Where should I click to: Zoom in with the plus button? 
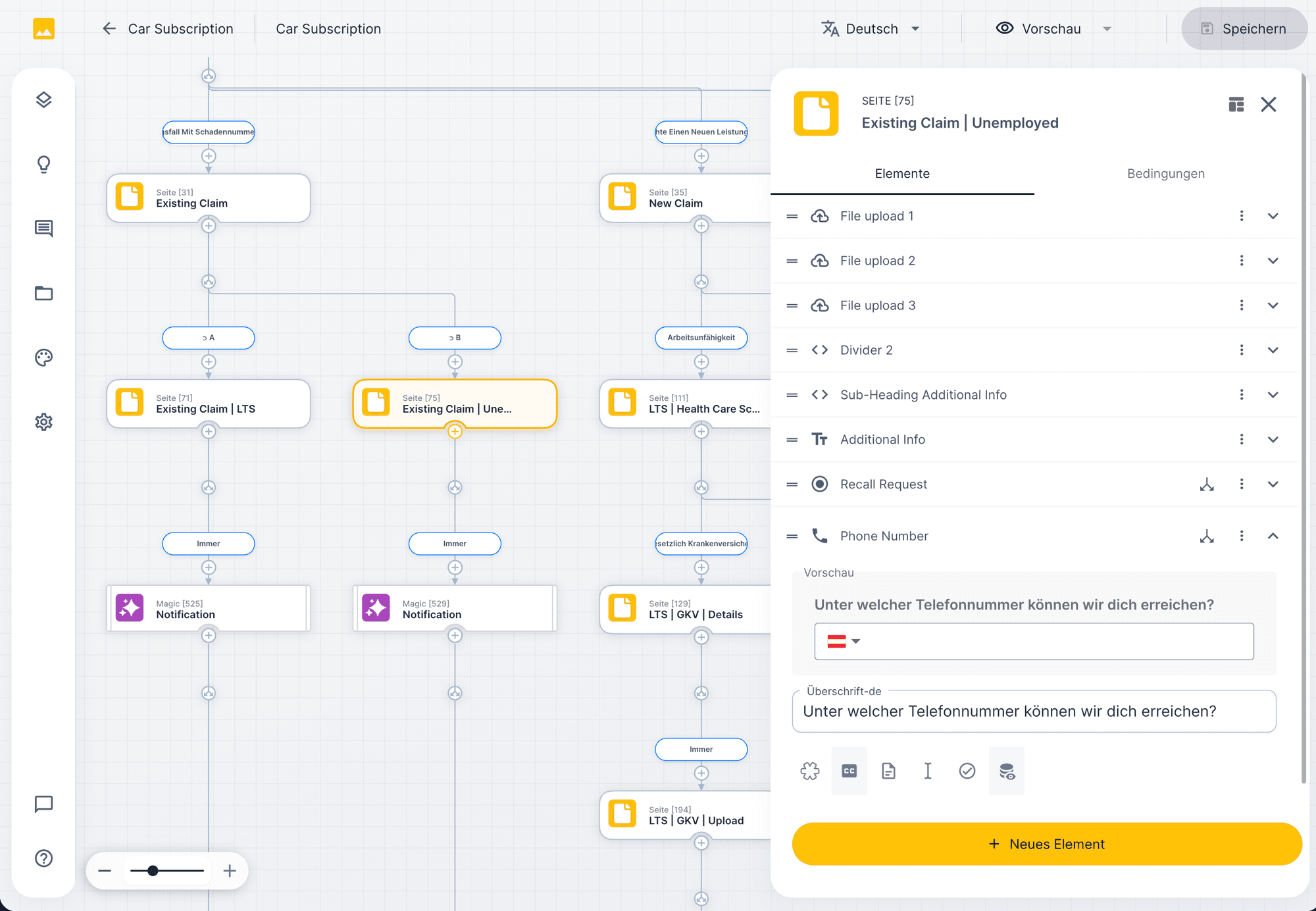coord(230,871)
